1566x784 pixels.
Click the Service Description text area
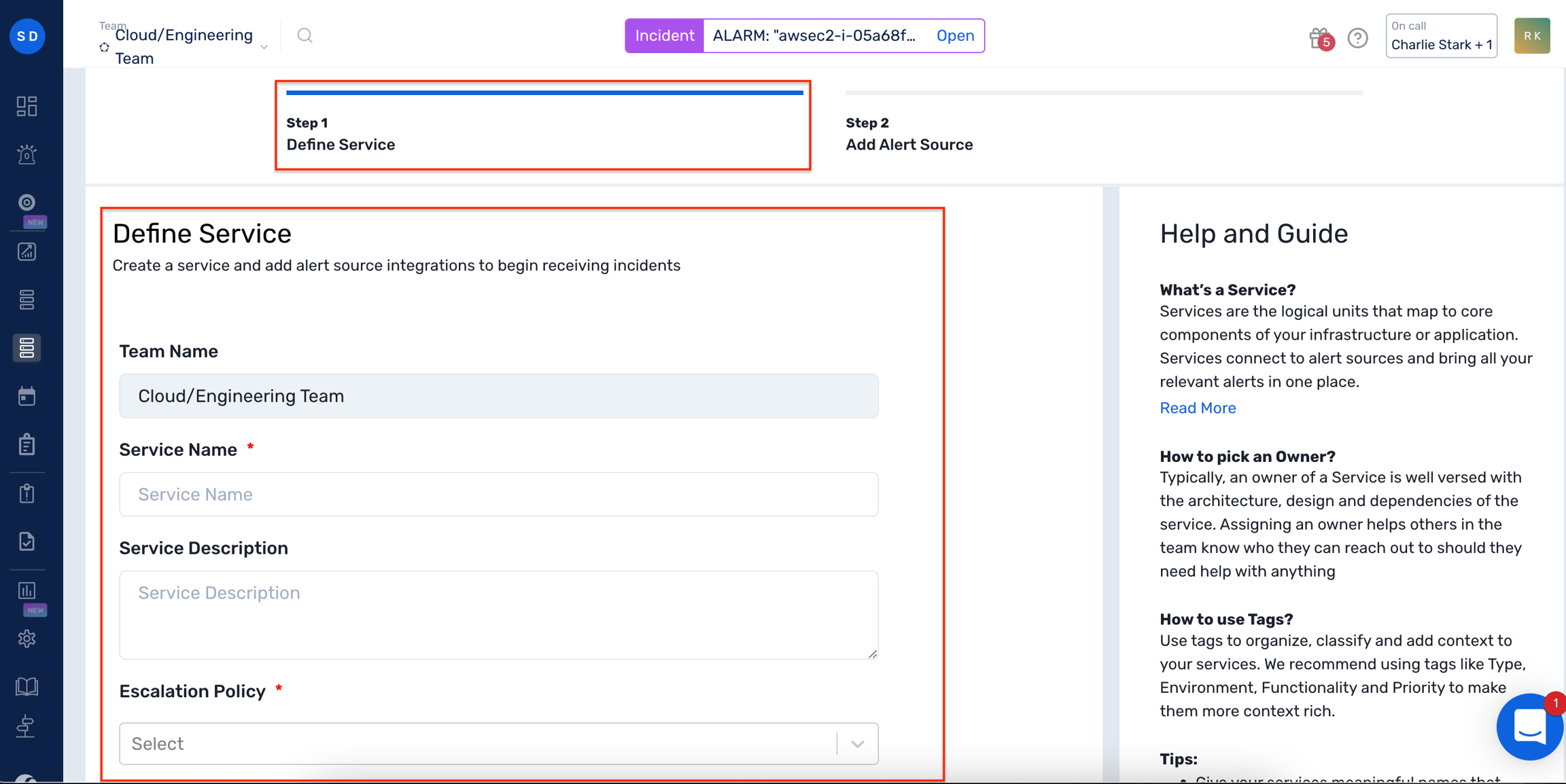tap(499, 615)
